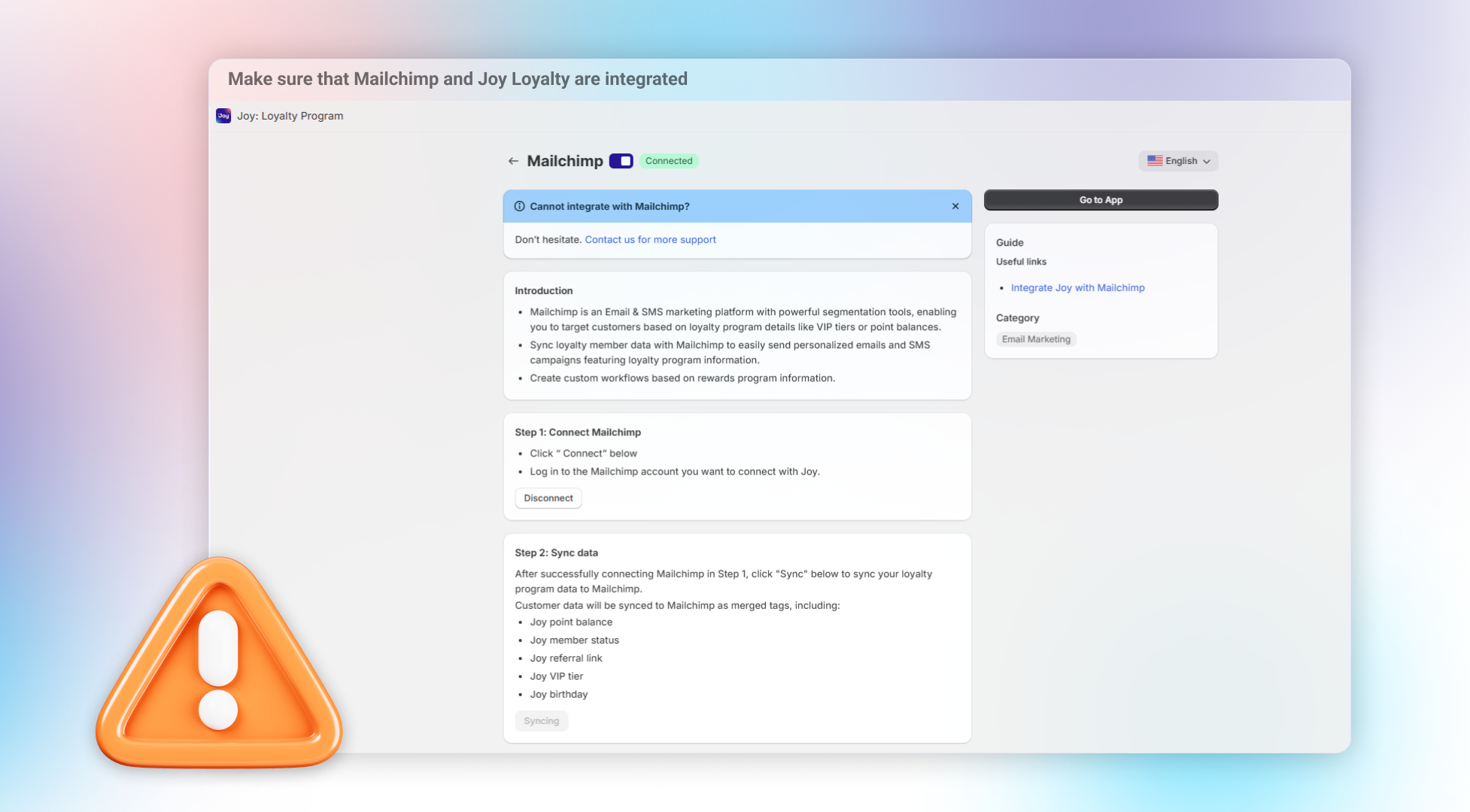Click the Syncing button
Viewport: 1470px width, 812px height.
(x=541, y=721)
